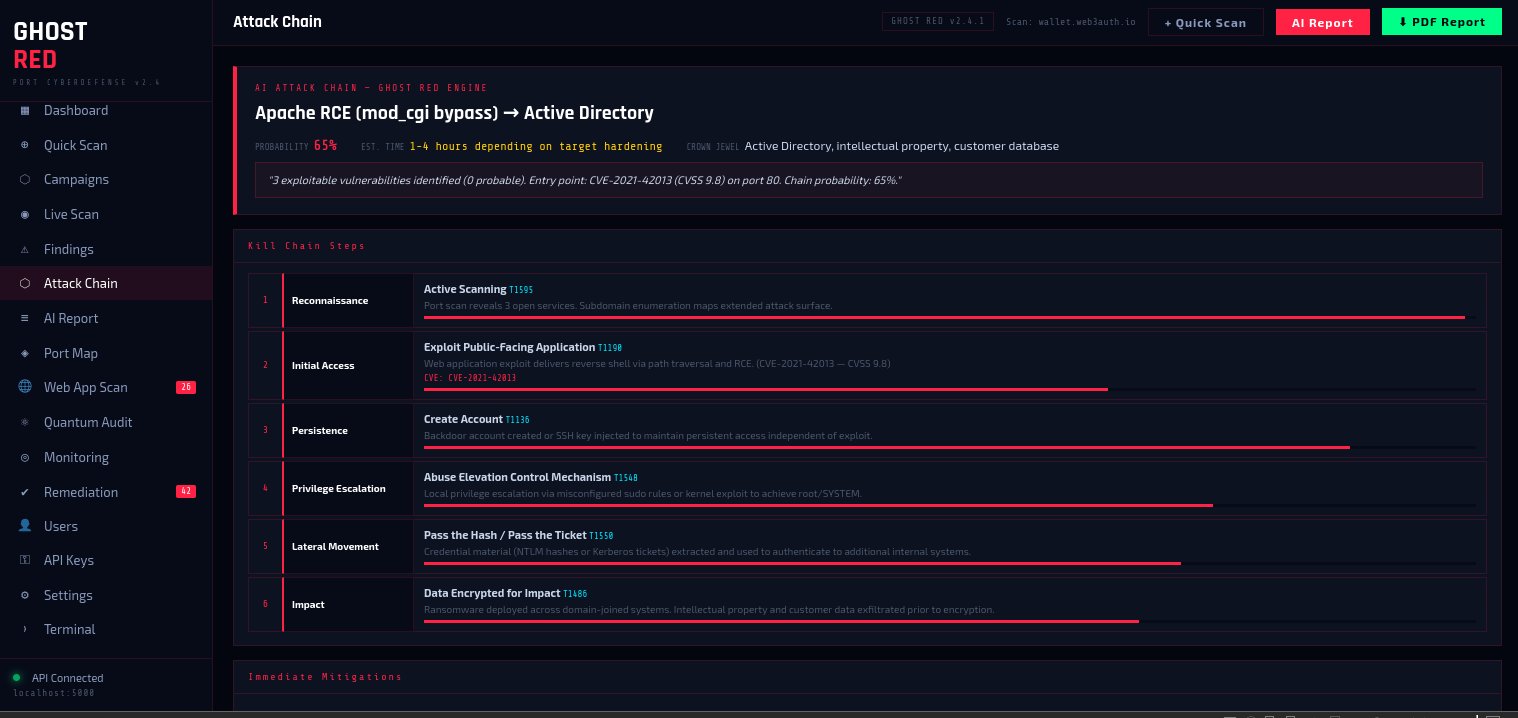This screenshot has height=718, width=1518.
Task: Click the Findings warning triangle icon
Action: pyautogui.click(x=25, y=249)
